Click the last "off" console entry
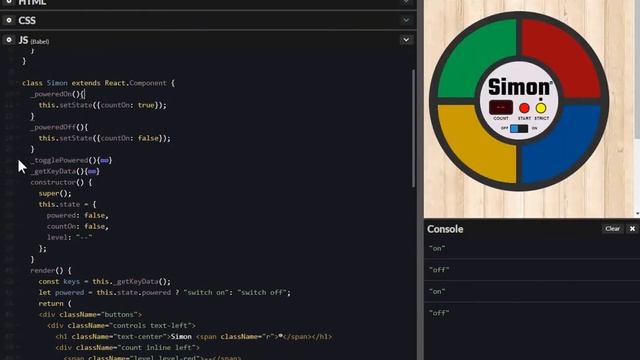This screenshot has width=640, height=360. pos(439,313)
